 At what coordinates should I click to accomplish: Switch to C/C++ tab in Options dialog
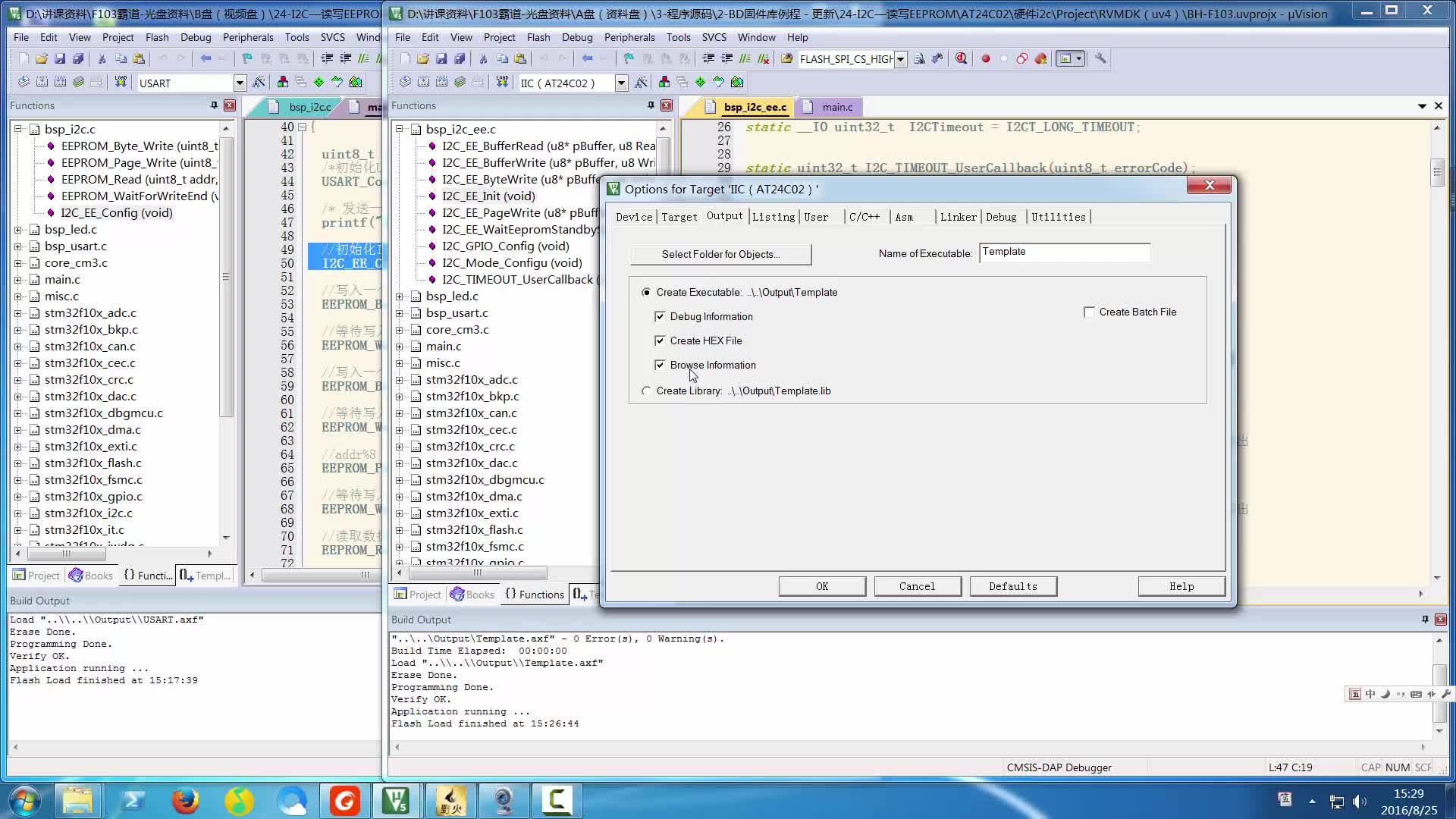point(864,217)
